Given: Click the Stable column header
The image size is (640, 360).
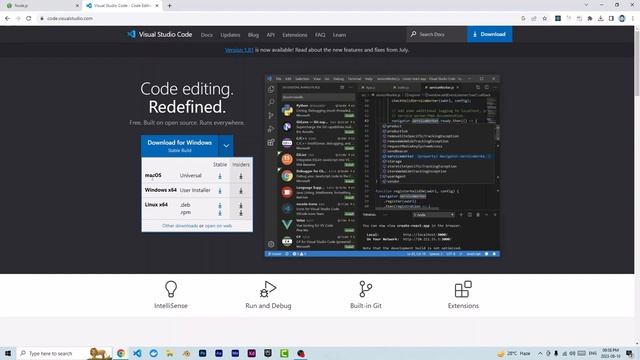Looking at the screenshot, I should click(x=220, y=164).
